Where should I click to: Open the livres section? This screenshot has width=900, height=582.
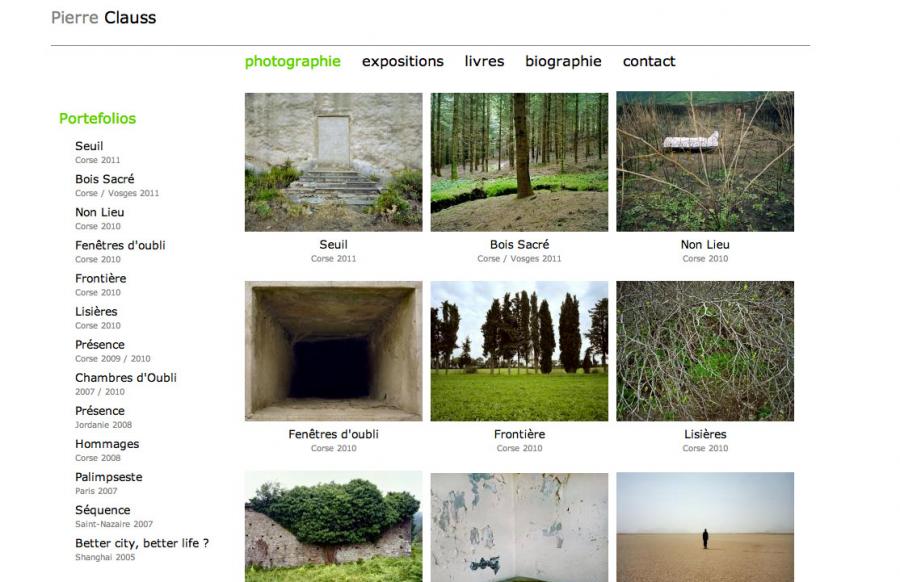(x=484, y=61)
